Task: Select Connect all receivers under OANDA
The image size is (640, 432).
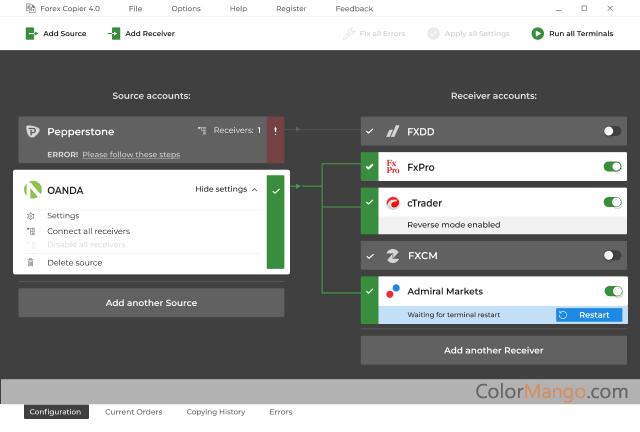Action: [x=88, y=232]
